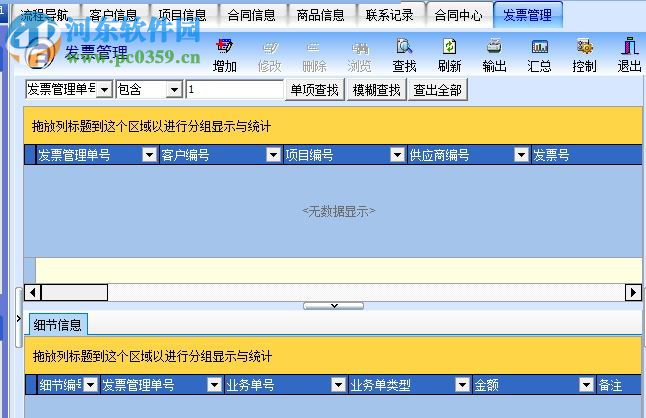Open filter dropdown for 发票管理单号 column in top grid
The width and height of the screenshot is (646, 418).
149,155
